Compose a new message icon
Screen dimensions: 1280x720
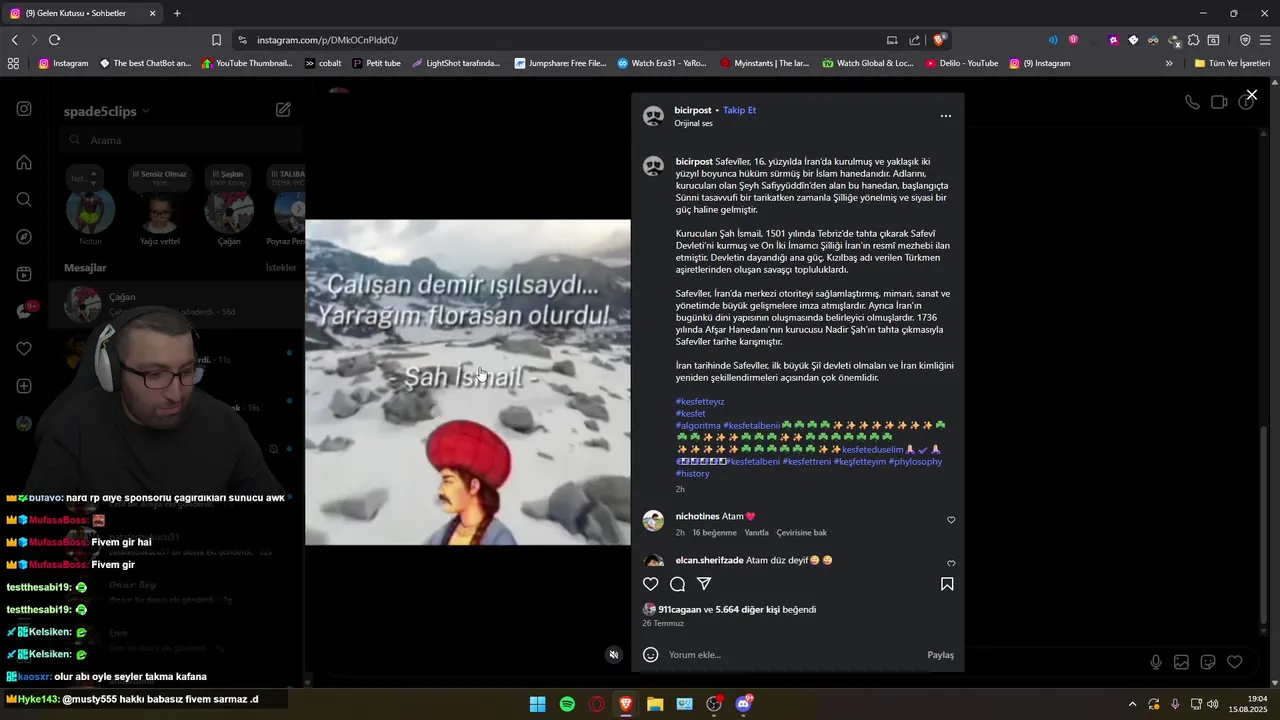click(x=284, y=109)
